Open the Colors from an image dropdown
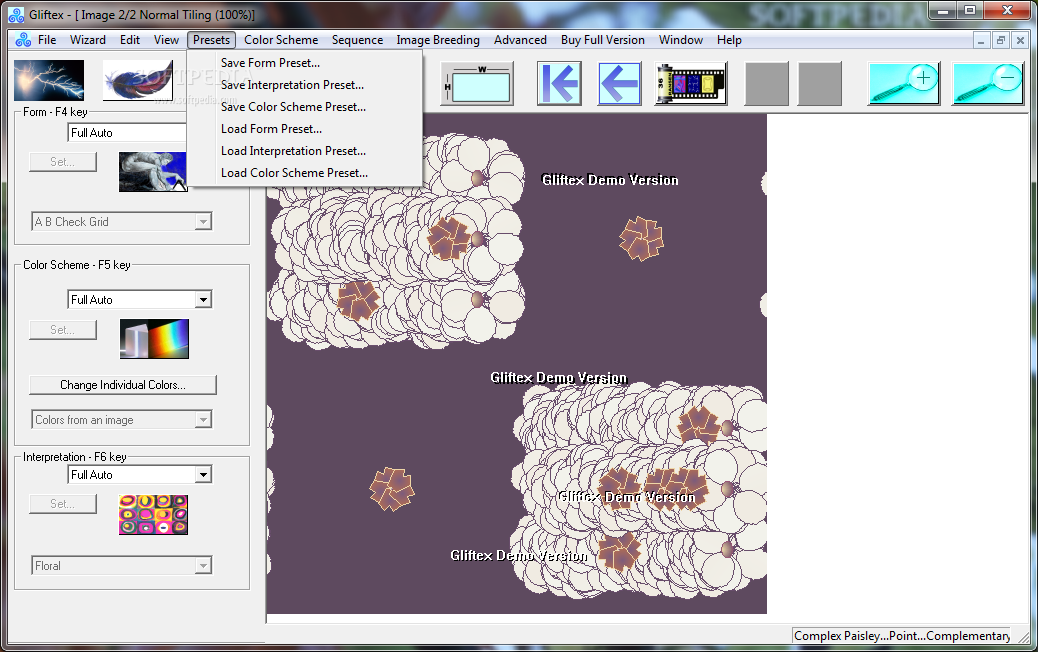The height and width of the screenshot is (652, 1038). coord(122,420)
